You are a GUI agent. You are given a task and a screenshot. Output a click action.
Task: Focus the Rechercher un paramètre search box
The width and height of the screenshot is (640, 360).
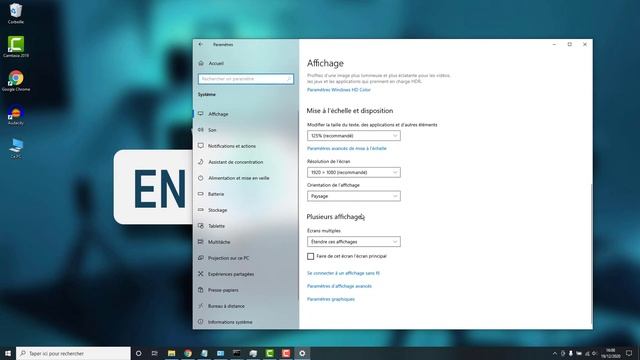pyautogui.click(x=246, y=79)
